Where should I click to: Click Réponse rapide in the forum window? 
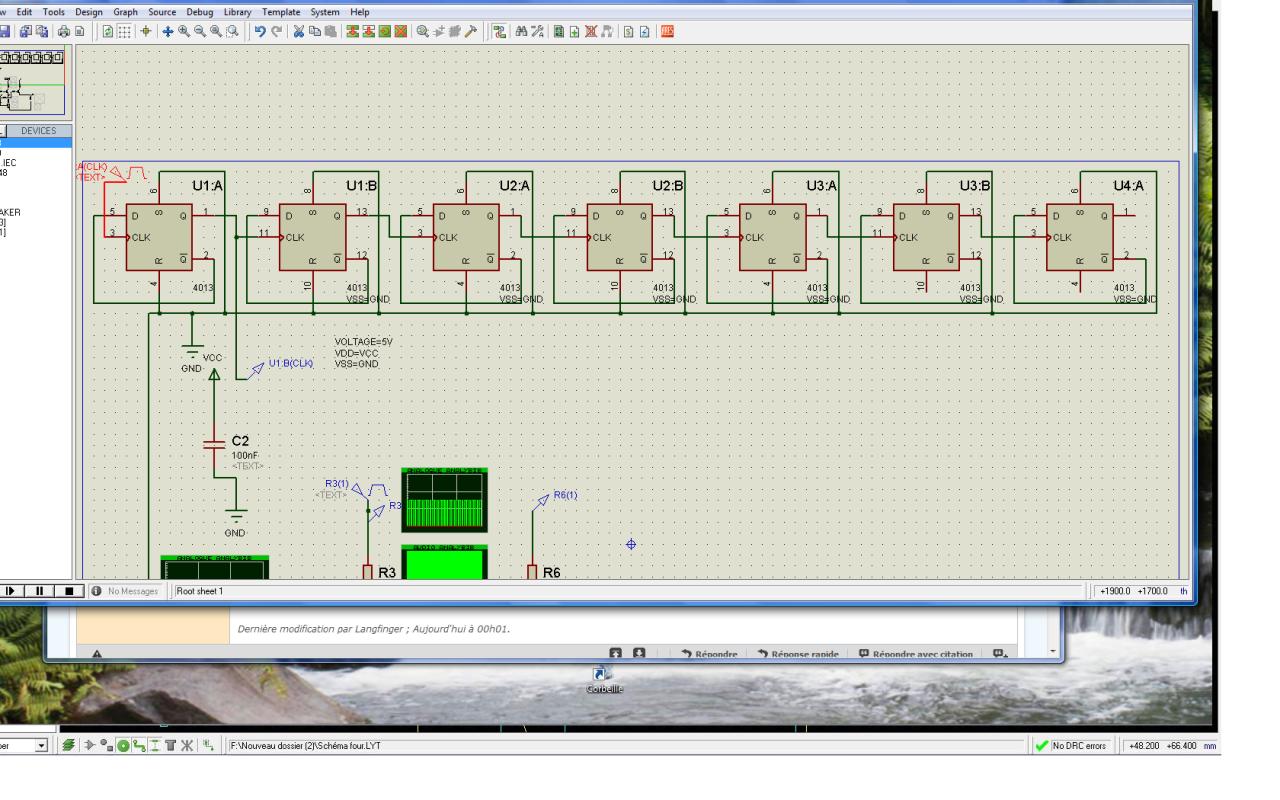(x=797, y=655)
